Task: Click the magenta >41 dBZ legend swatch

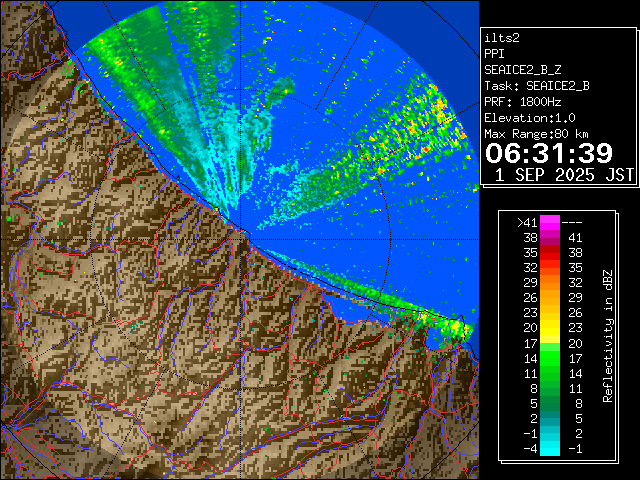Action: point(550,222)
